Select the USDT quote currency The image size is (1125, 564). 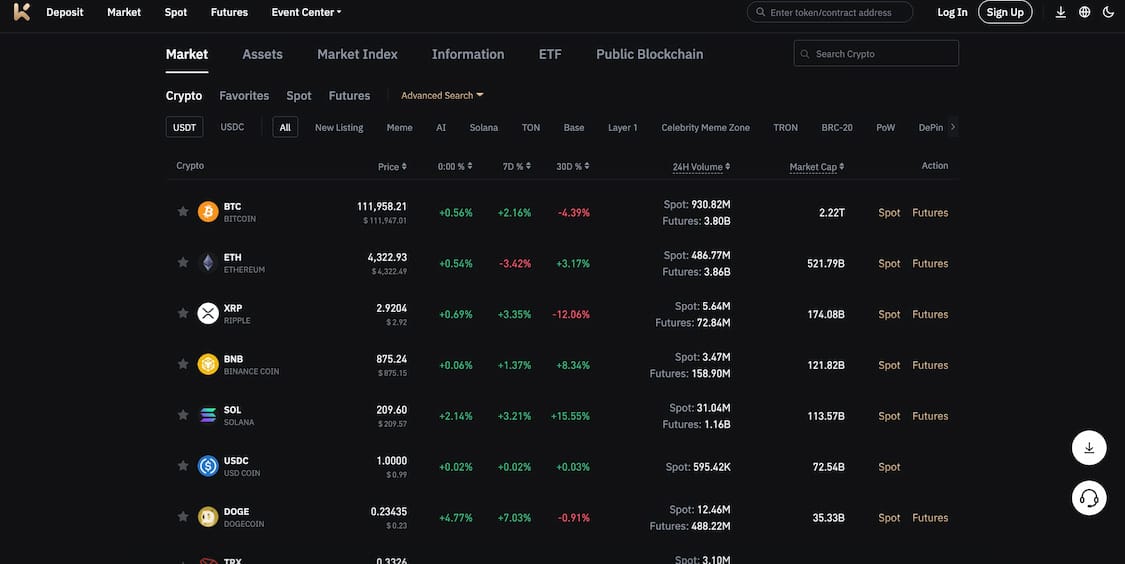pos(184,127)
